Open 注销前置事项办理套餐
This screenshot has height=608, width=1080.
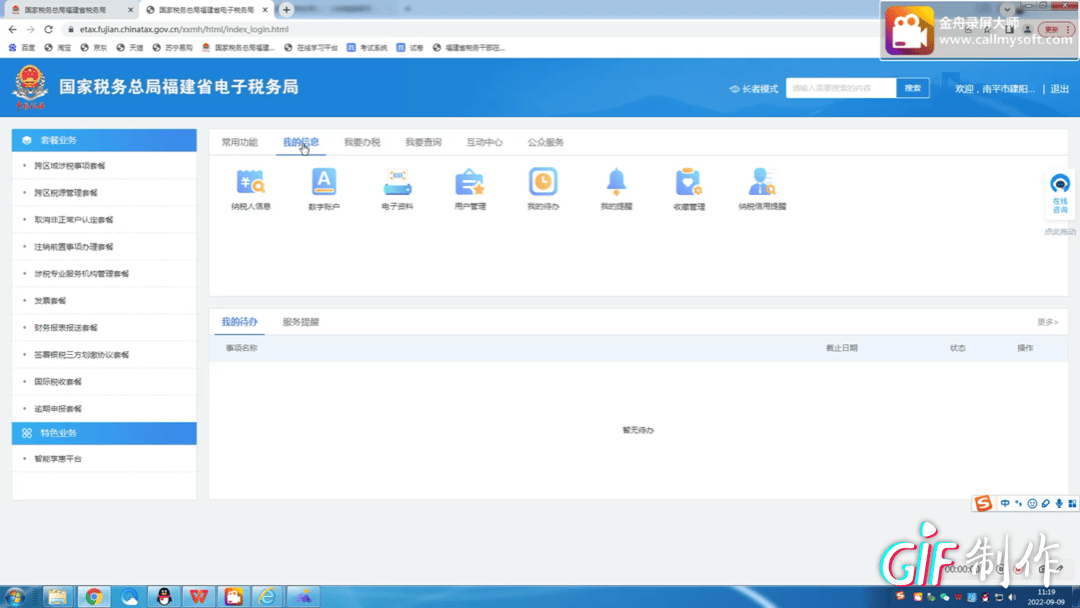pyautogui.click(x=74, y=247)
